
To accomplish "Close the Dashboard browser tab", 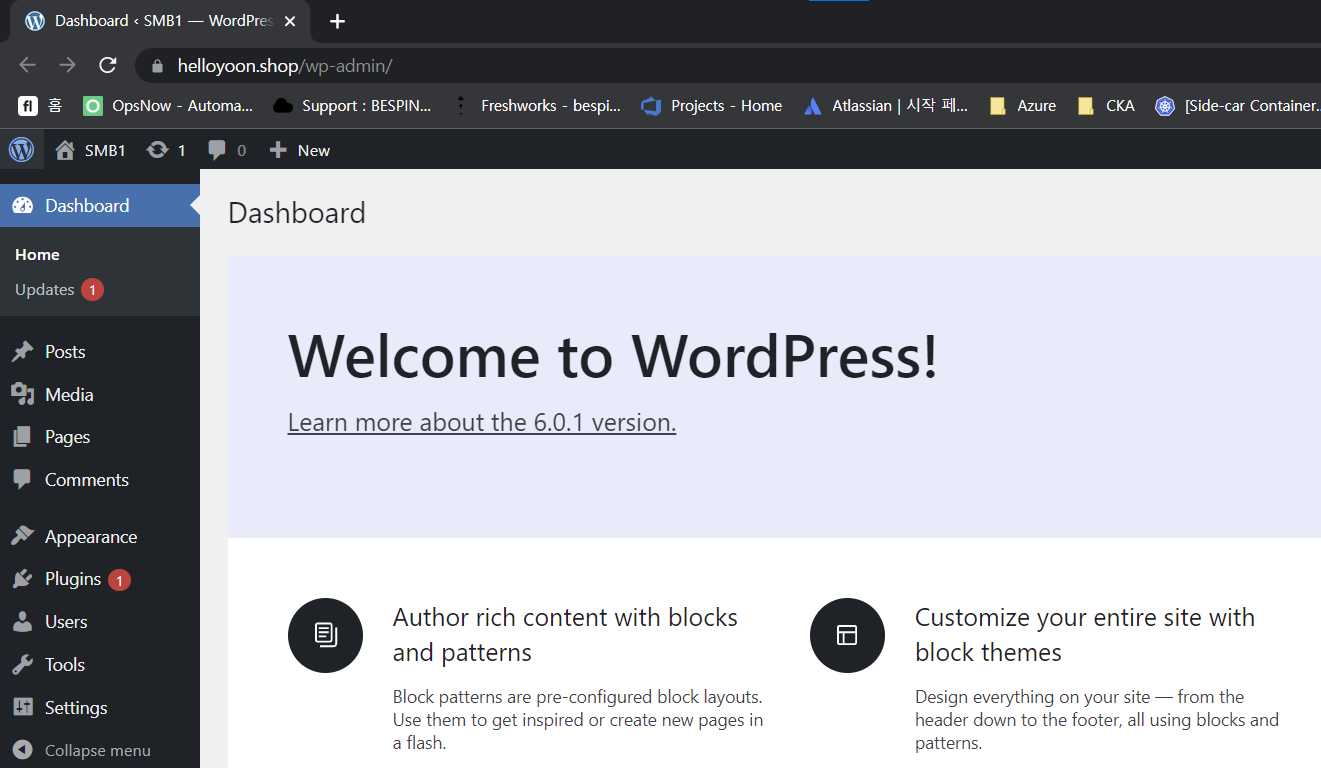I will click(290, 21).
